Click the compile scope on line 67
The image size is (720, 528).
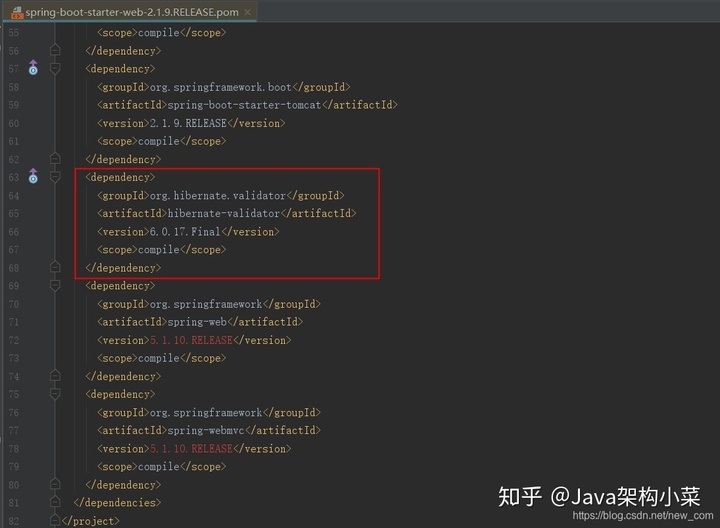pyautogui.click(x=159, y=249)
